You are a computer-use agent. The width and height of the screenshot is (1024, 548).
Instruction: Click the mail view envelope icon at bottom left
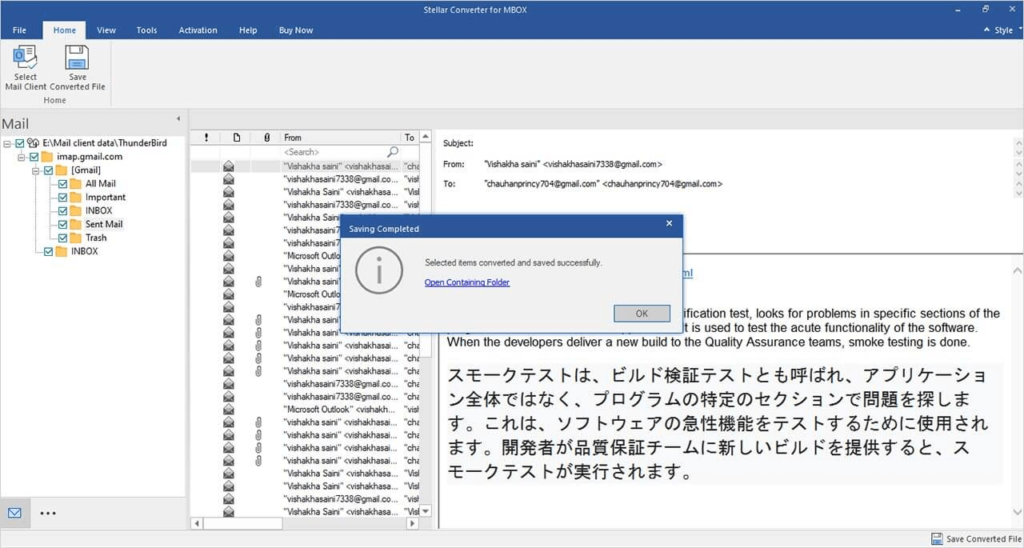tap(15, 513)
